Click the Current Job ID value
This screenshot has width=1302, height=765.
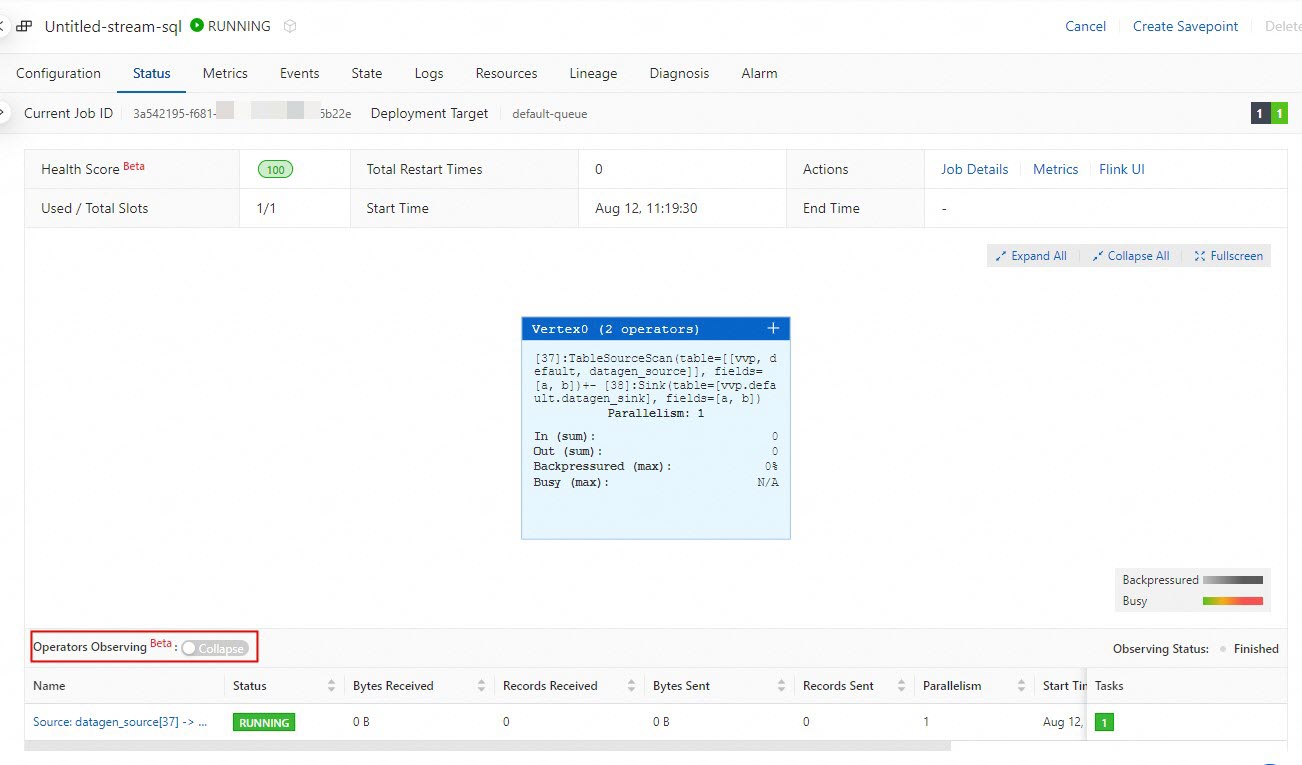242,114
